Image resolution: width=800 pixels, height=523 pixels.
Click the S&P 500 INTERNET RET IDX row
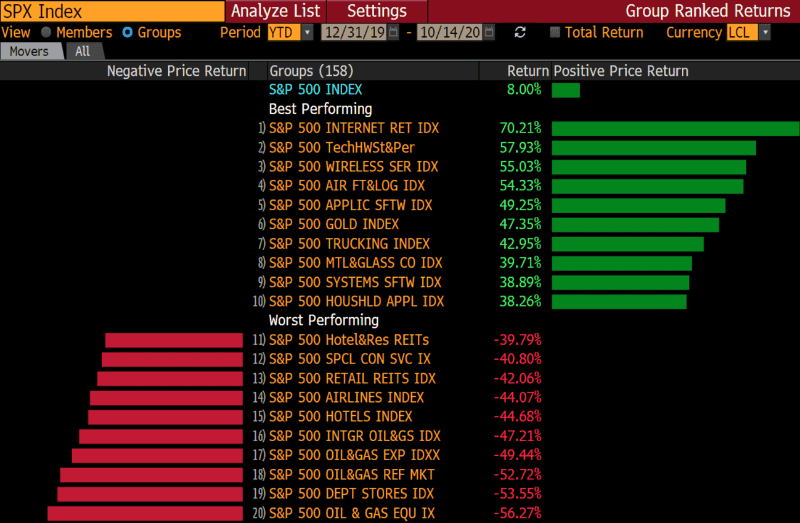[354, 128]
